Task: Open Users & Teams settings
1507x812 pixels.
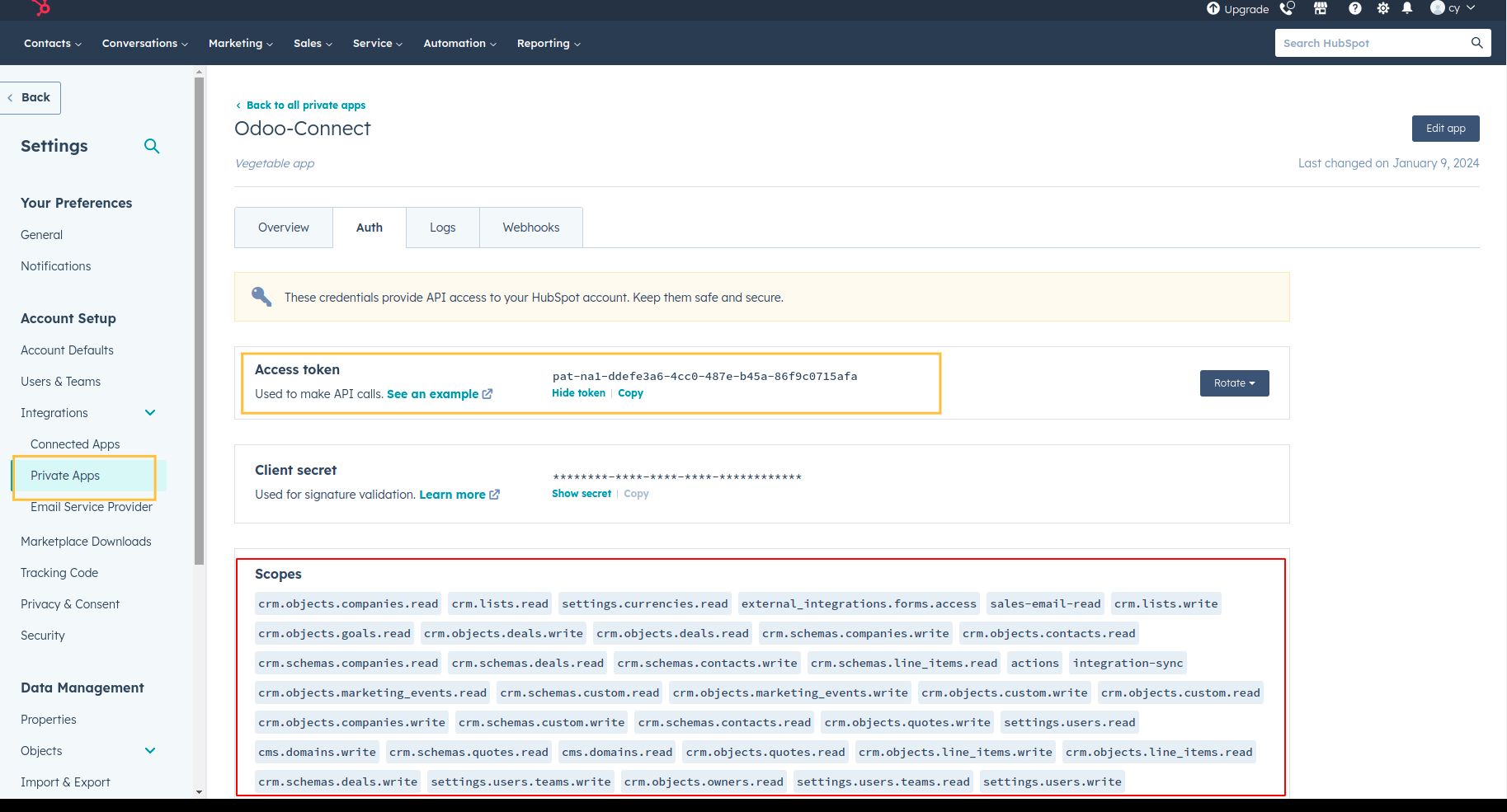Action: [60, 382]
